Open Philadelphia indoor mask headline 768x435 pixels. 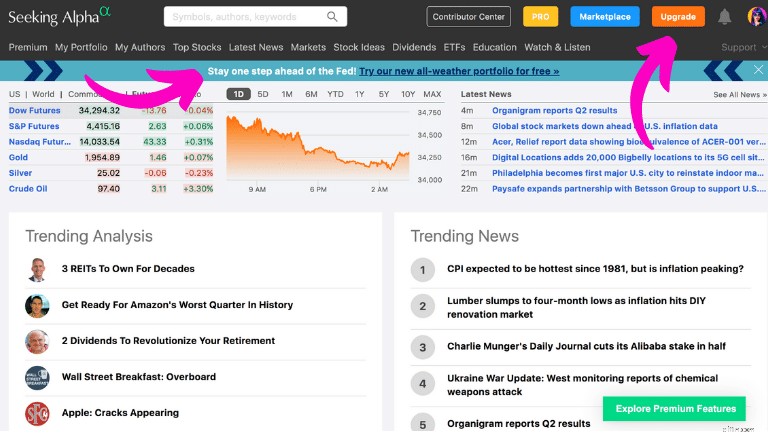628,173
